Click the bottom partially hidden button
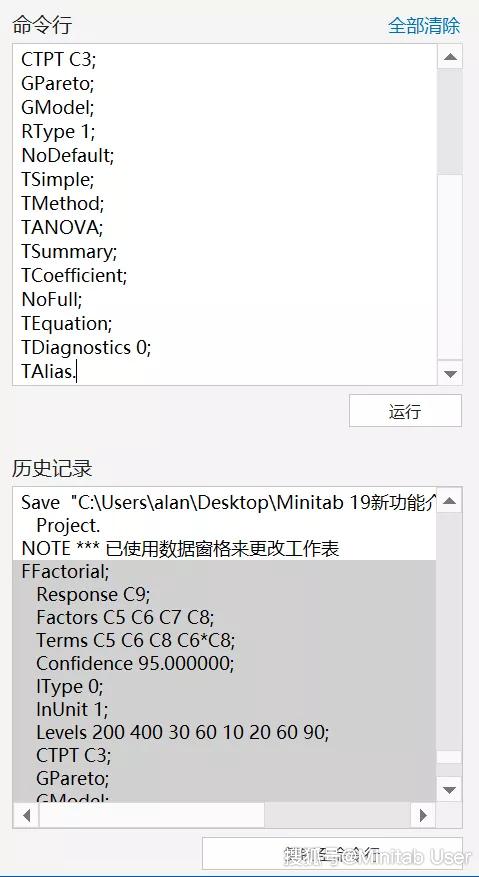This screenshot has height=877, width=479. (x=332, y=854)
